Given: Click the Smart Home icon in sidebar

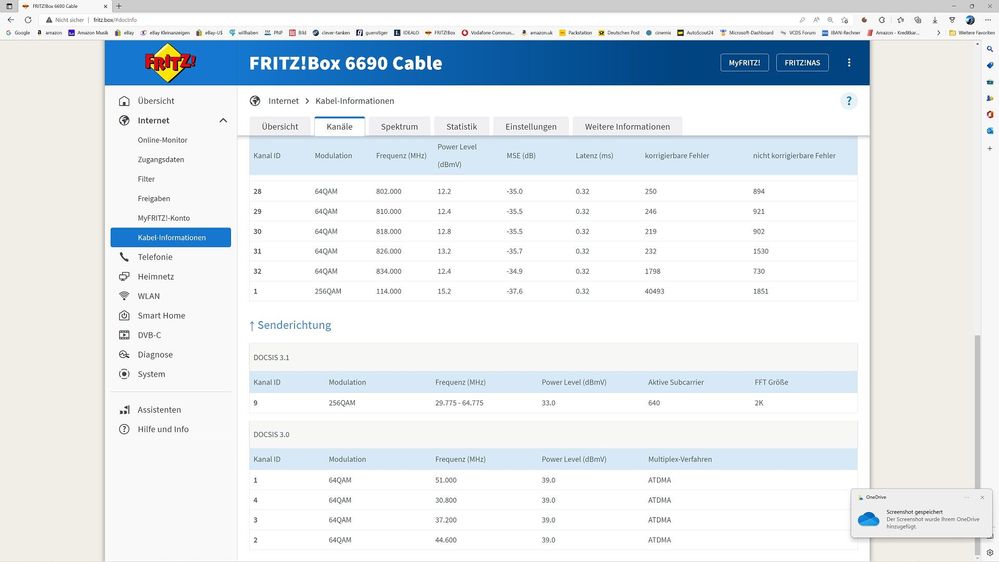Looking at the screenshot, I should pyautogui.click(x=124, y=315).
